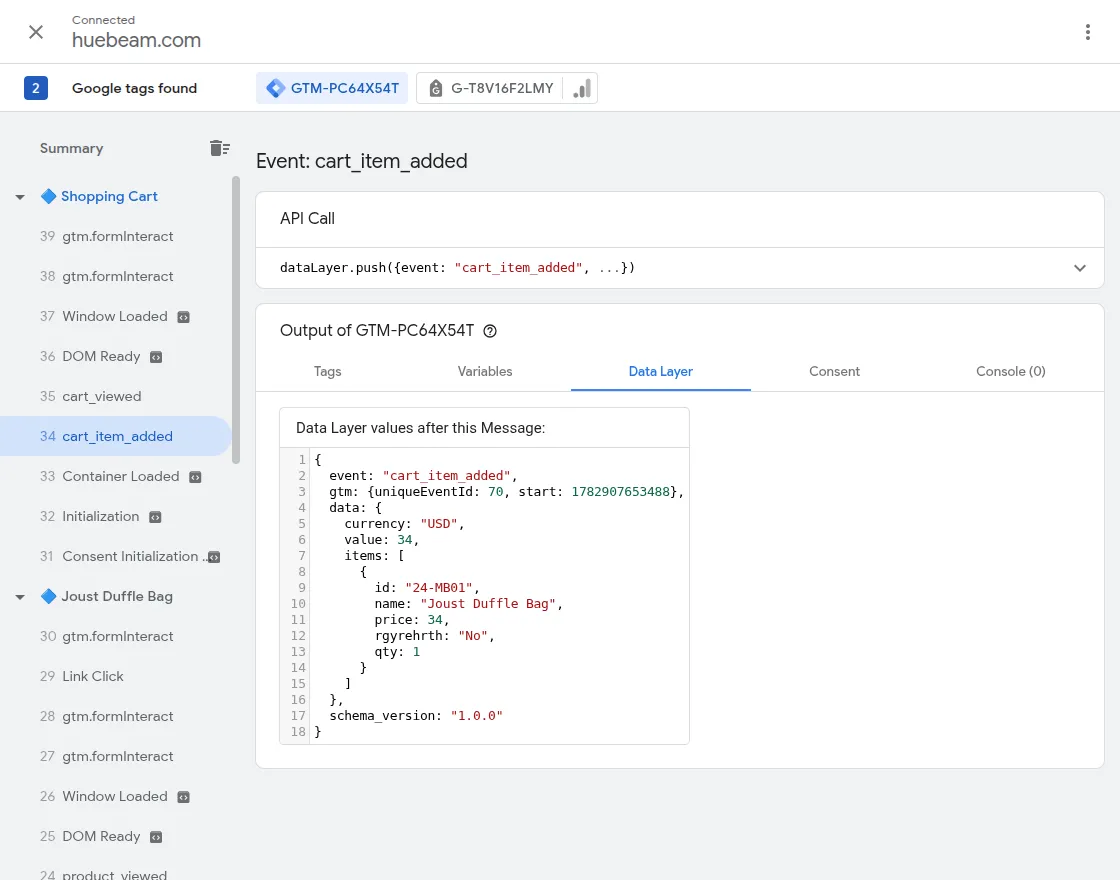Screen dimensions: 1120x880
Task: Open event 27 gtm.formInteract
Action: 116,756
